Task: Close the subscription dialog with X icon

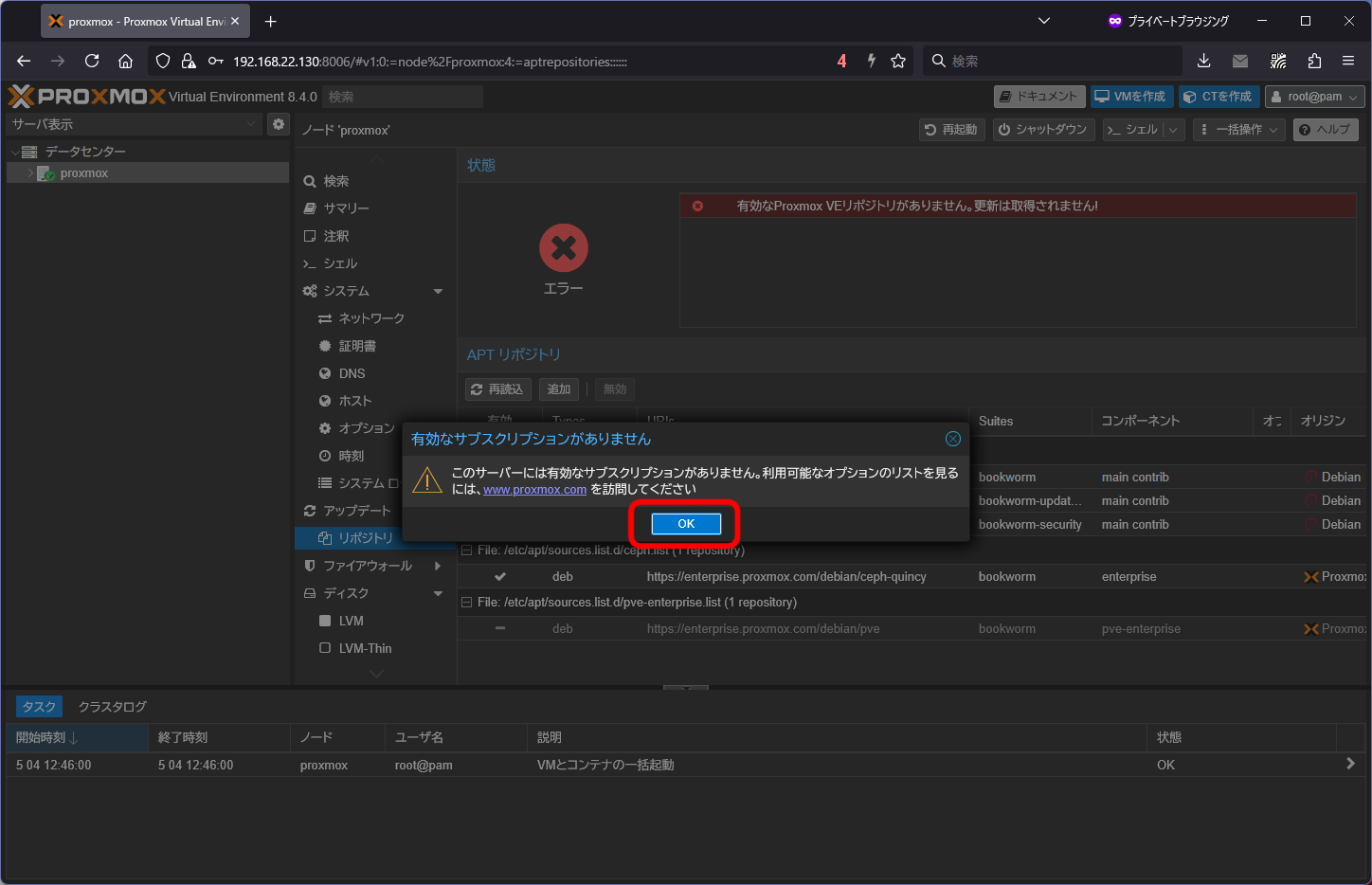Action: pyautogui.click(x=953, y=439)
